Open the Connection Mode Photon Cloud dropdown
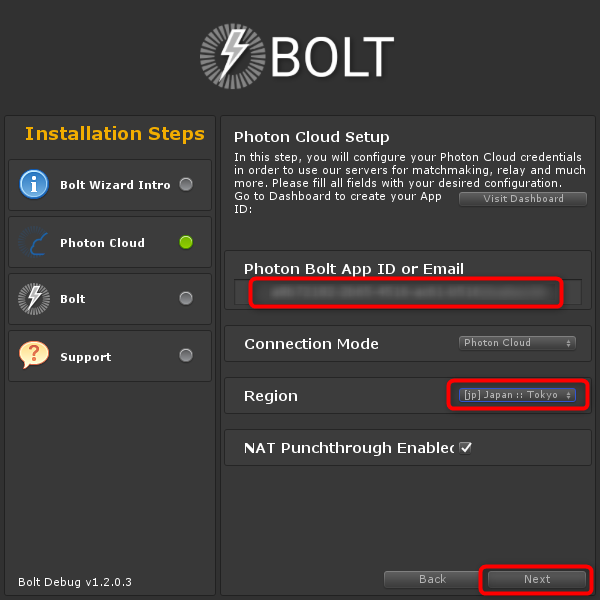This screenshot has width=600, height=600. tap(517, 343)
